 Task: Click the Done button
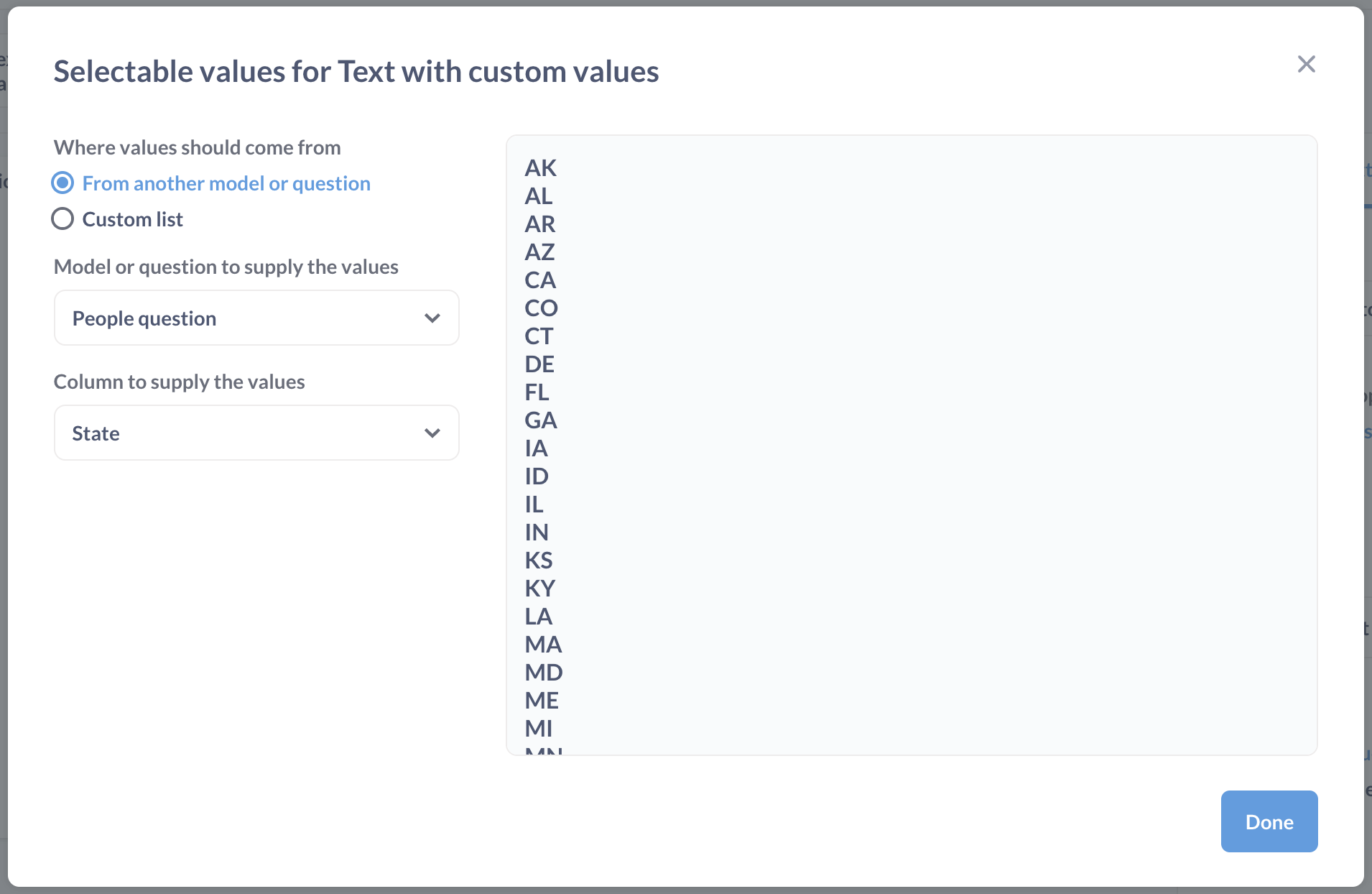point(1269,821)
